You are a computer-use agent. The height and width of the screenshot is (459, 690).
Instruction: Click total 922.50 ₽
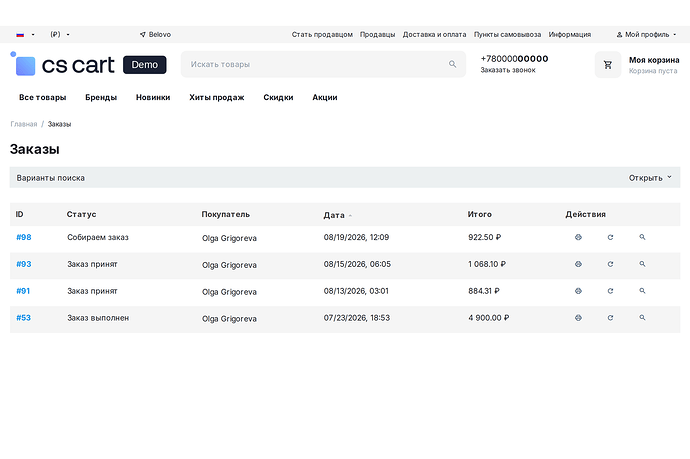(484, 237)
